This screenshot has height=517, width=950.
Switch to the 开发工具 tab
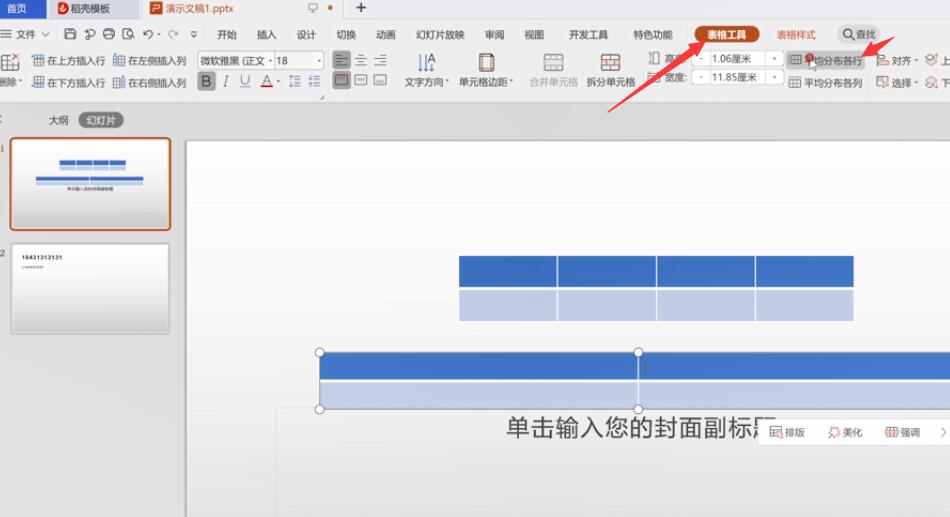pos(588,35)
